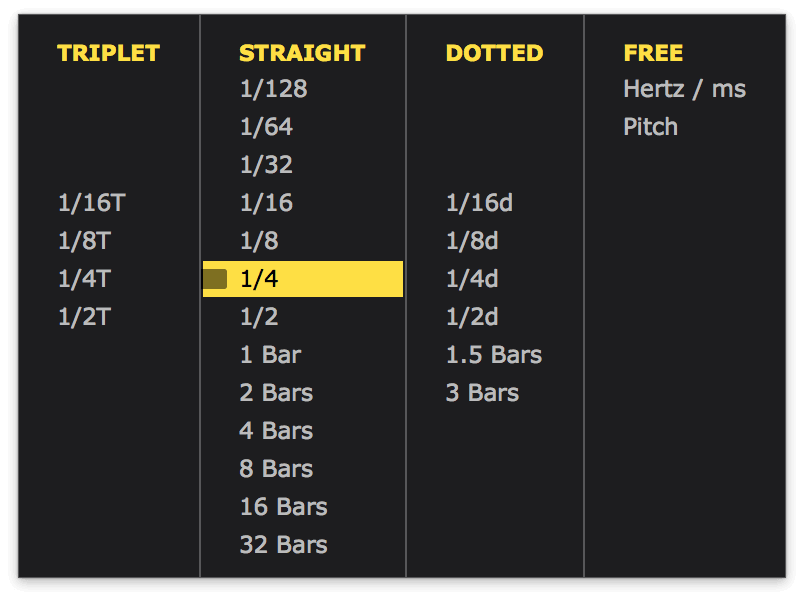Select 1/2T sync rate
804x600 pixels.
click(84, 317)
